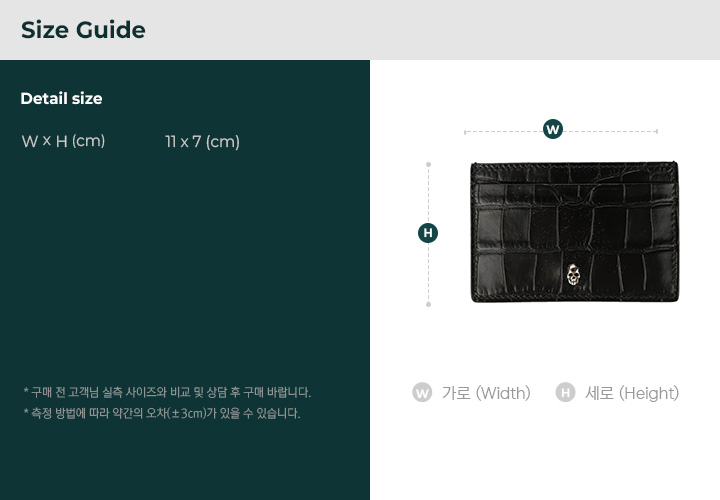
Task: Click the top end dot of height line
Action: pyautogui.click(x=428, y=164)
